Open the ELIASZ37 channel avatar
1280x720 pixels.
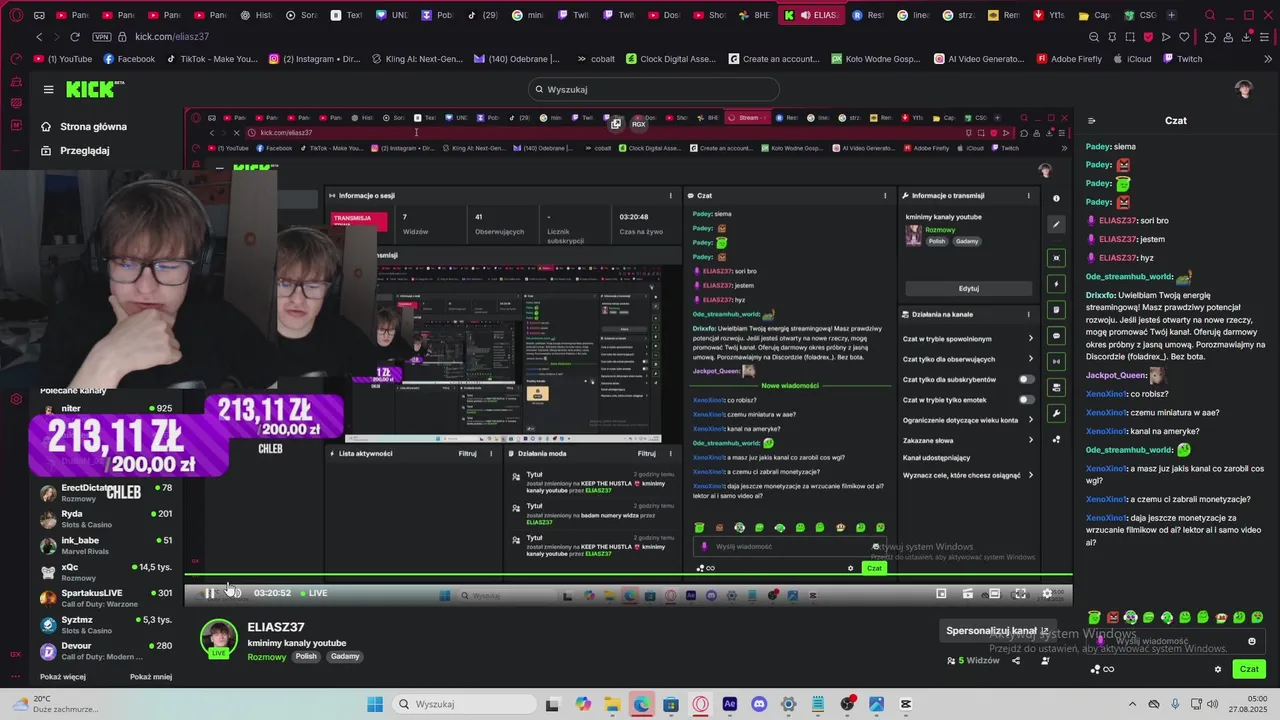(219, 638)
